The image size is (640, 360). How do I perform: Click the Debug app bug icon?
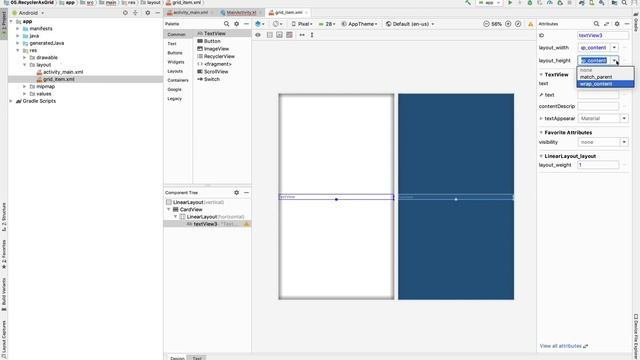530,2
